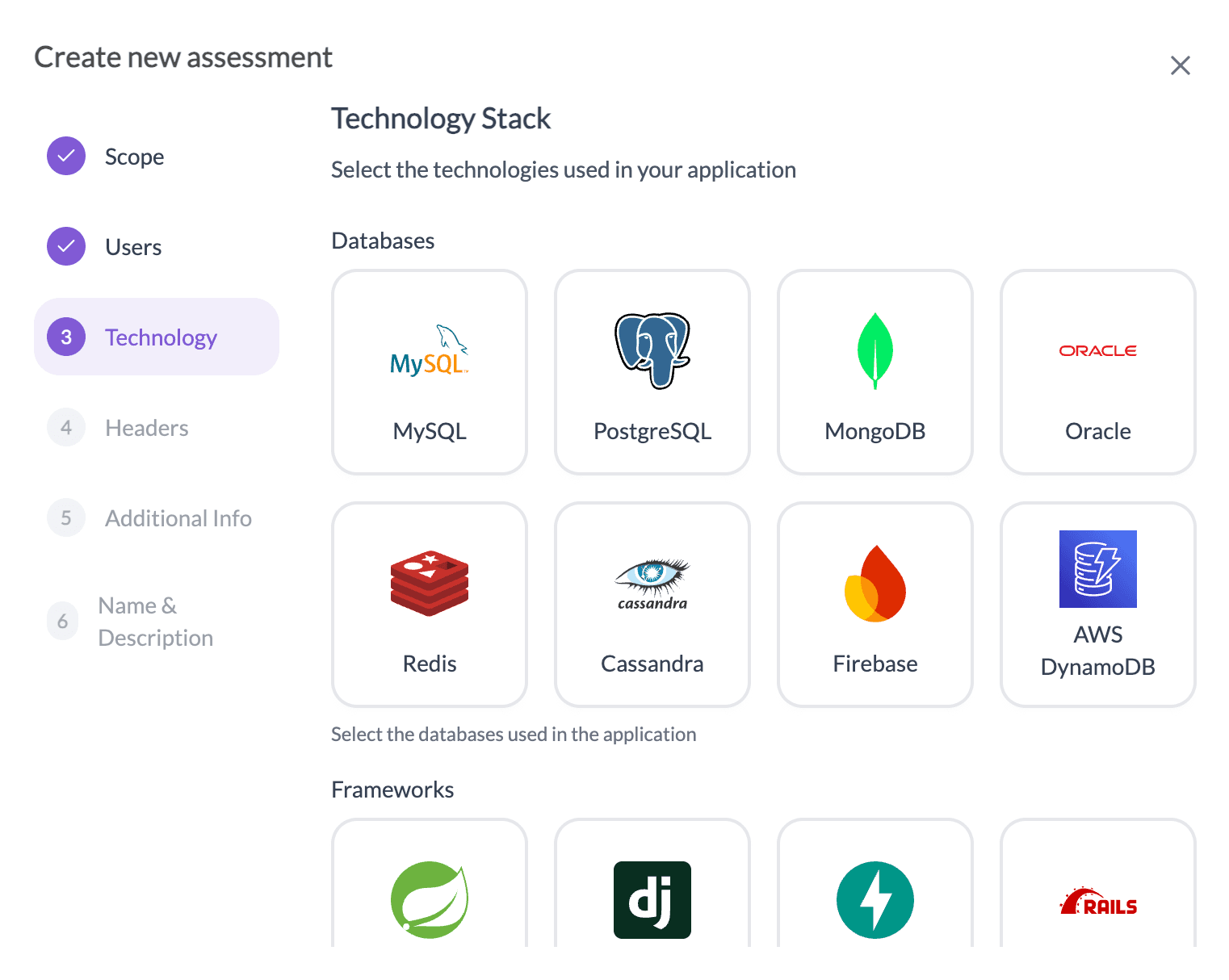Image resolution: width=1229 pixels, height=980 pixels.
Task: Close the Create new assessment dialog
Action: (1180, 65)
